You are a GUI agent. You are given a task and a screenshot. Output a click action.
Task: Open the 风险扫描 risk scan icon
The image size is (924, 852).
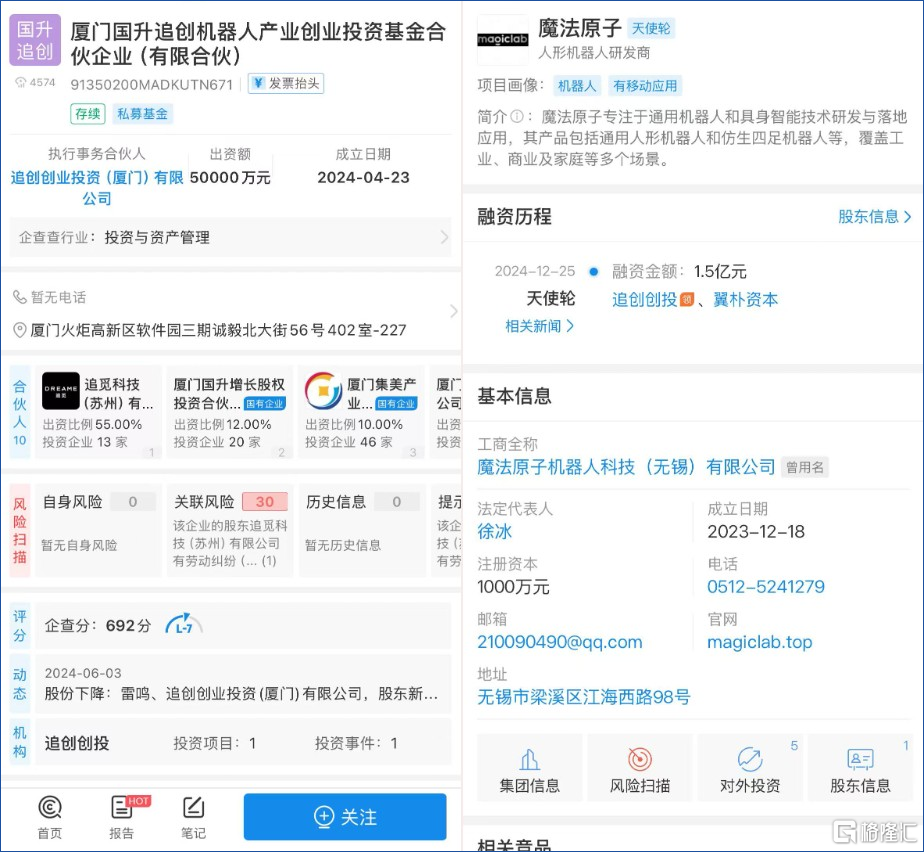(639, 768)
